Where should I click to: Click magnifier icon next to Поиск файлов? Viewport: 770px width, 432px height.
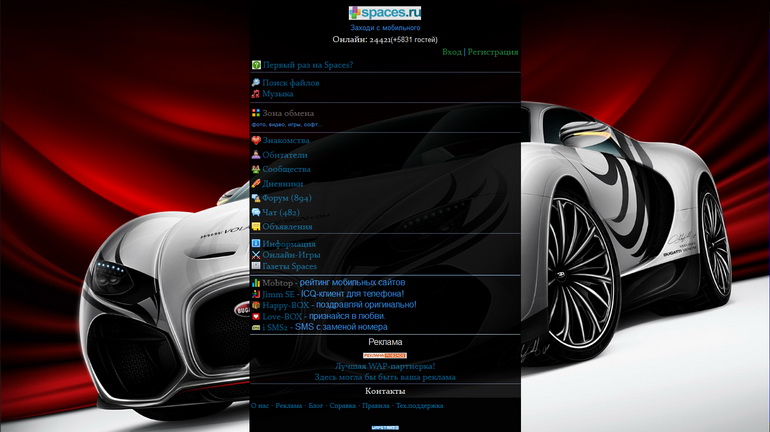pyautogui.click(x=256, y=82)
